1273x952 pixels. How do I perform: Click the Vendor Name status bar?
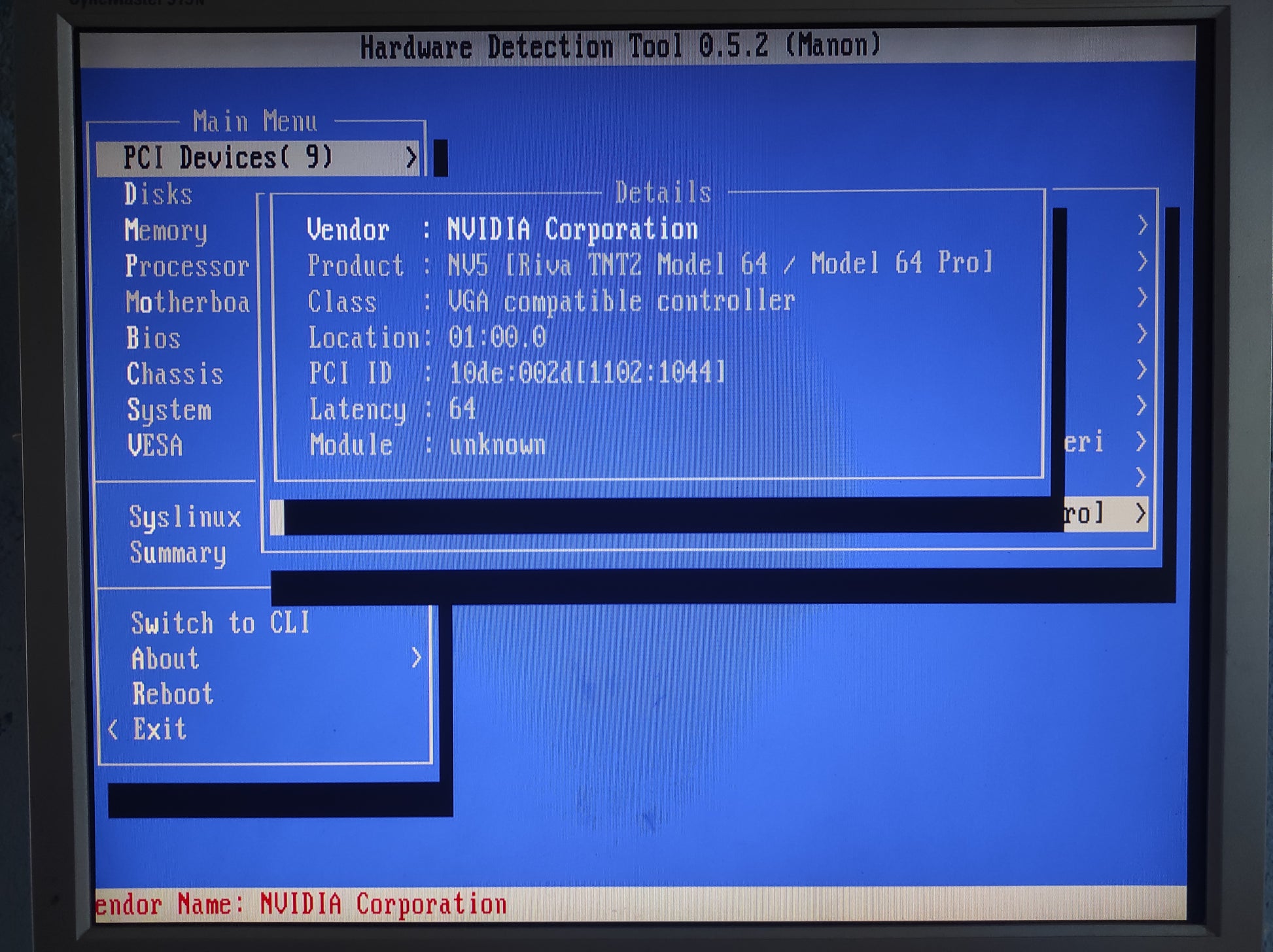pos(301,904)
